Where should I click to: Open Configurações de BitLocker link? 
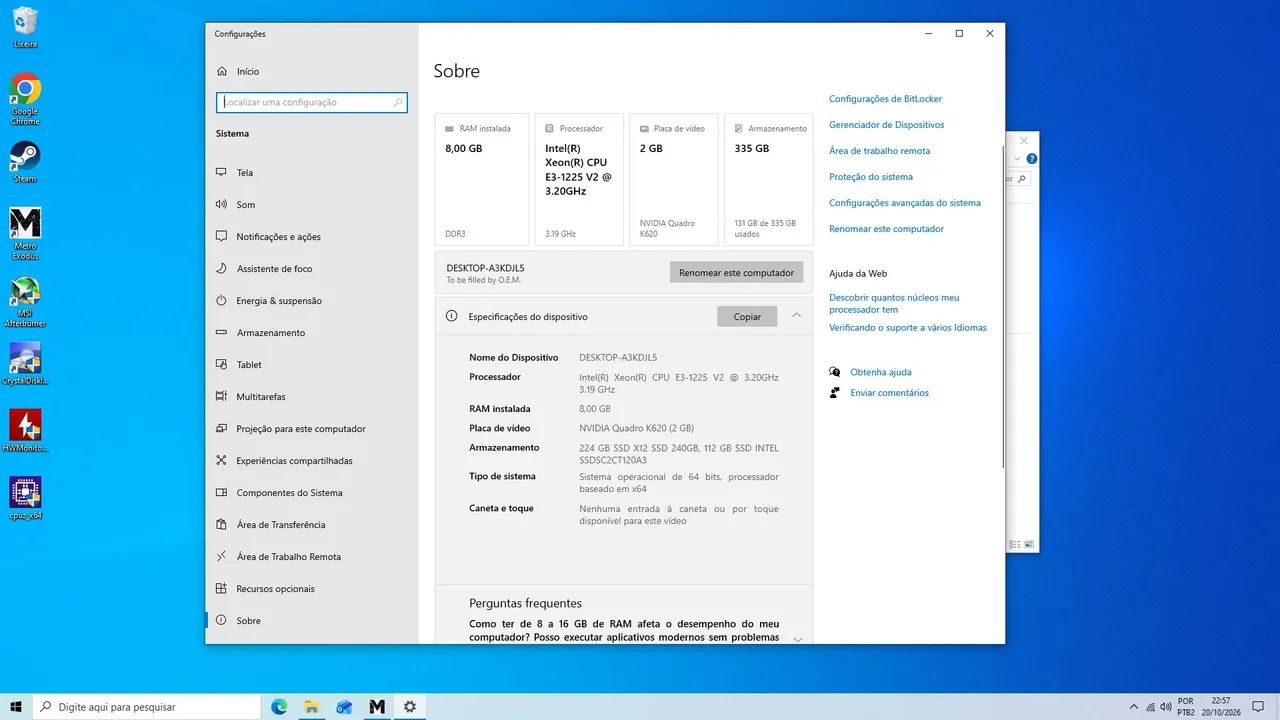point(885,99)
